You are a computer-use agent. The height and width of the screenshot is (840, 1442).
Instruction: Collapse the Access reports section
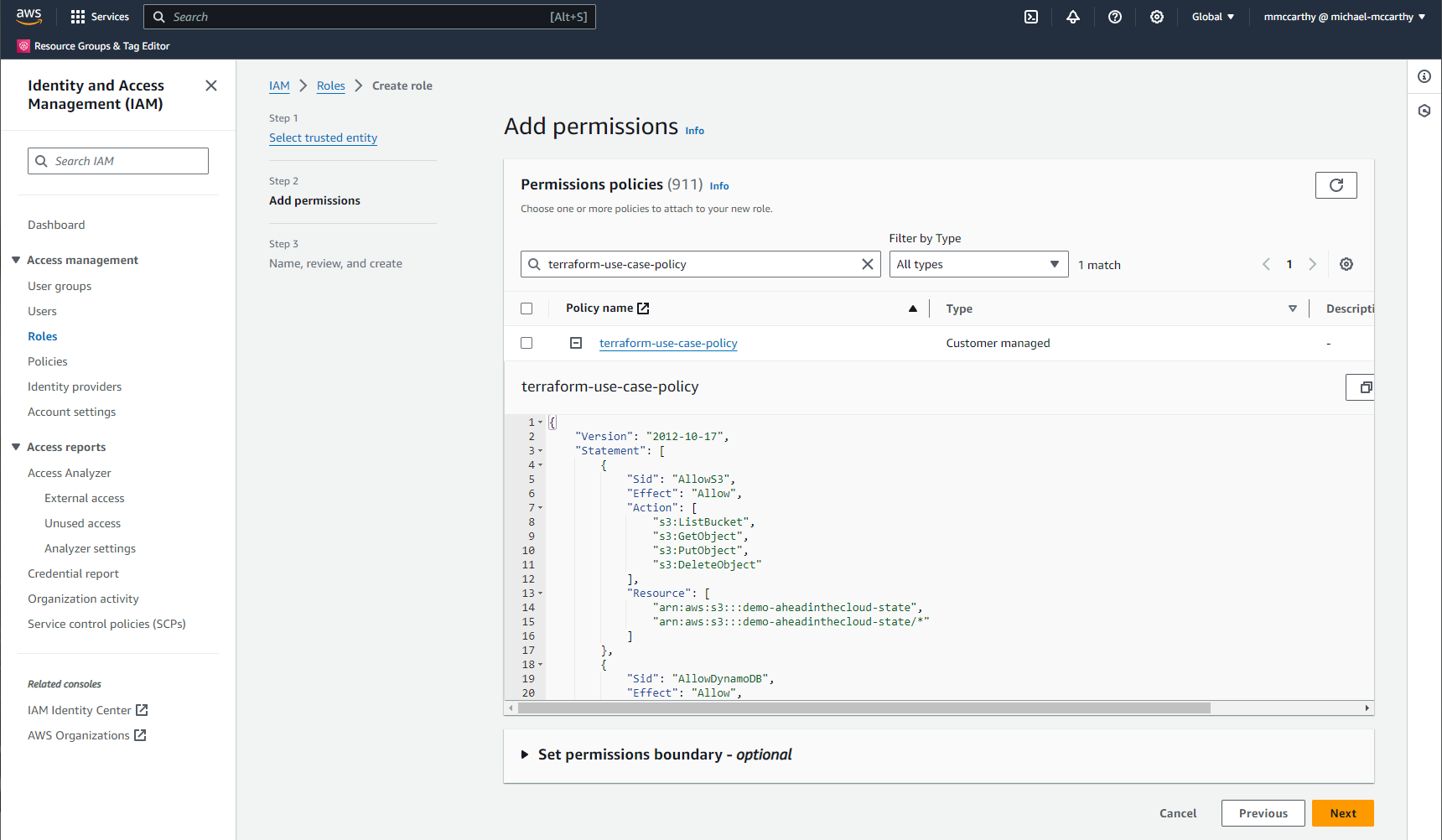point(16,447)
